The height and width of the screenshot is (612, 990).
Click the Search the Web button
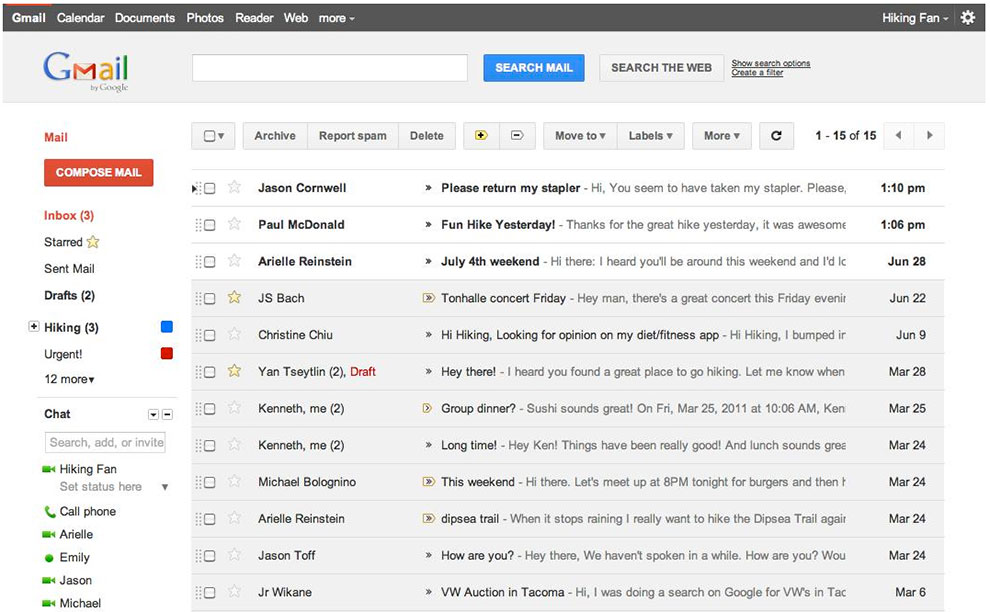(x=661, y=68)
